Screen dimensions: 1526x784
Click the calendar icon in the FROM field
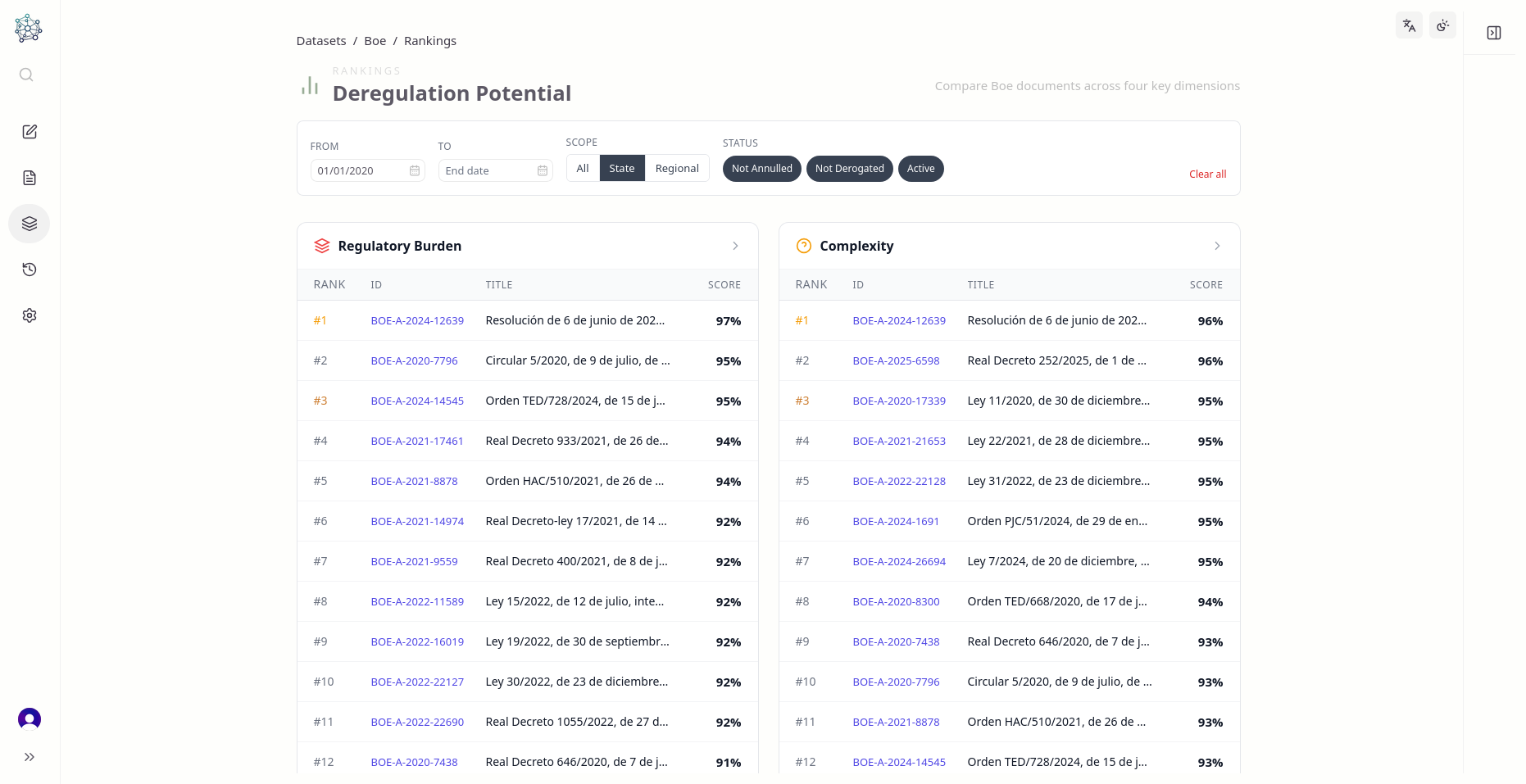(414, 170)
